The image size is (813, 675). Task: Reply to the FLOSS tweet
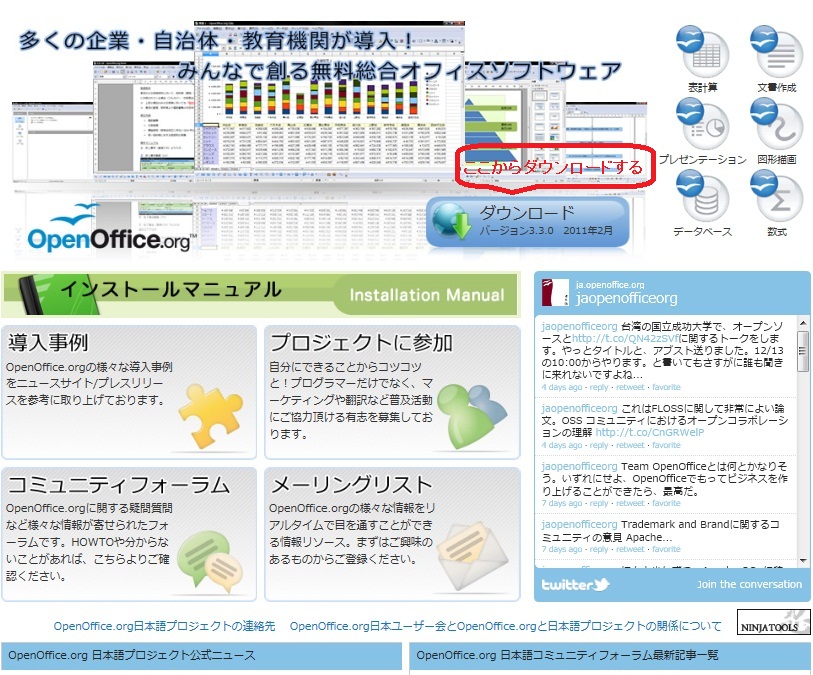point(599,445)
